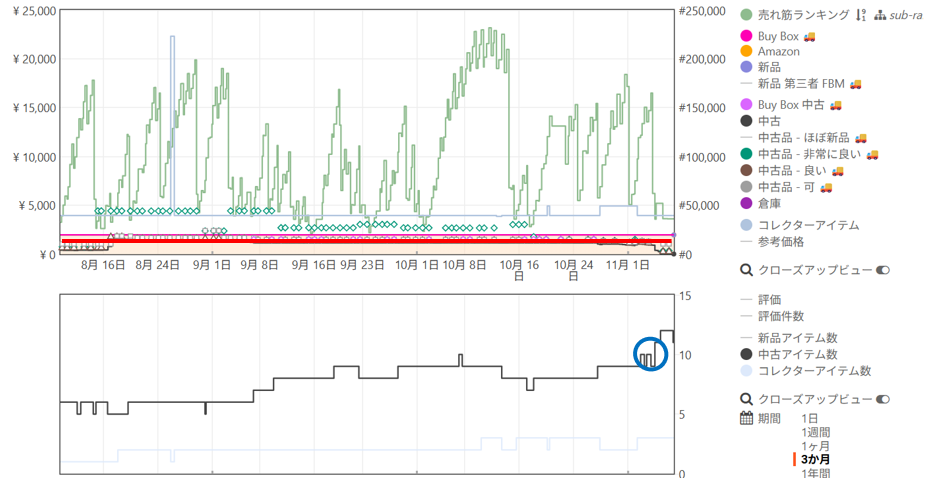Switch range to 1日
The image size is (930, 484).
point(809,418)
